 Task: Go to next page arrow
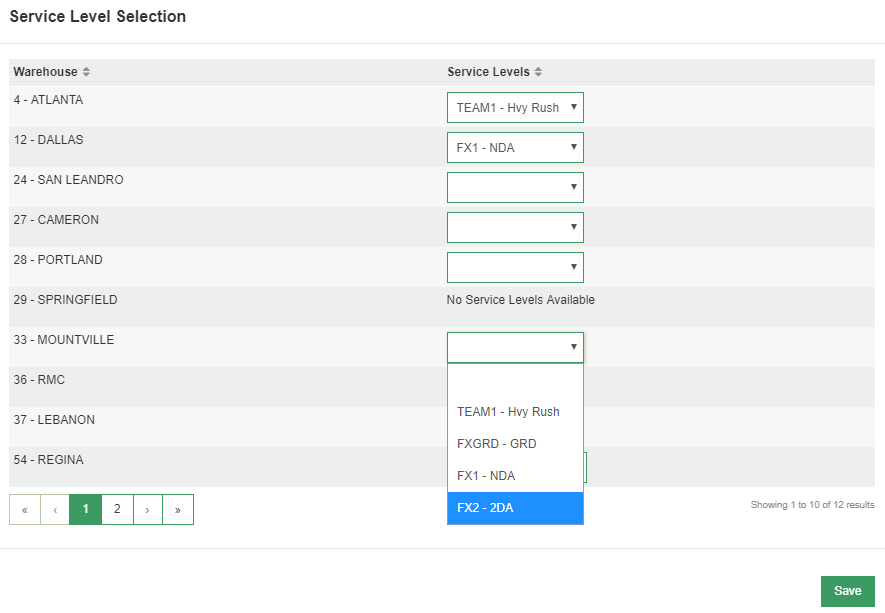click(x=147, y=510)
